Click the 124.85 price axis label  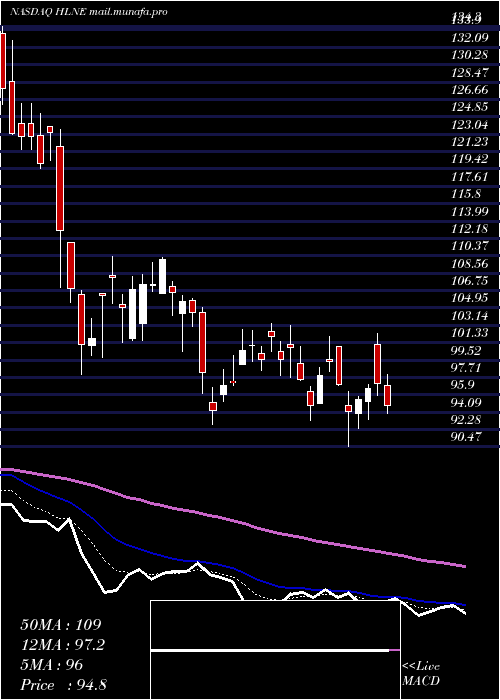click(470, 108)
